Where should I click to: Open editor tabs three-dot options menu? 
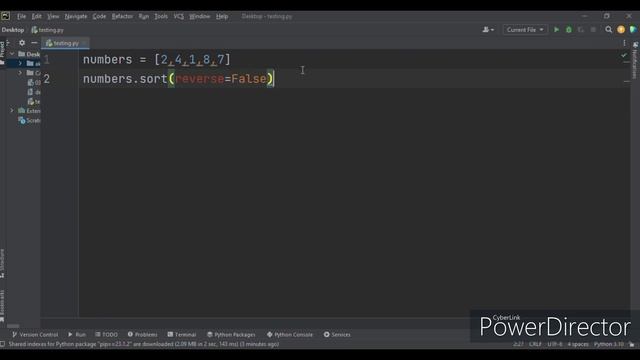(x=624, y=43)
